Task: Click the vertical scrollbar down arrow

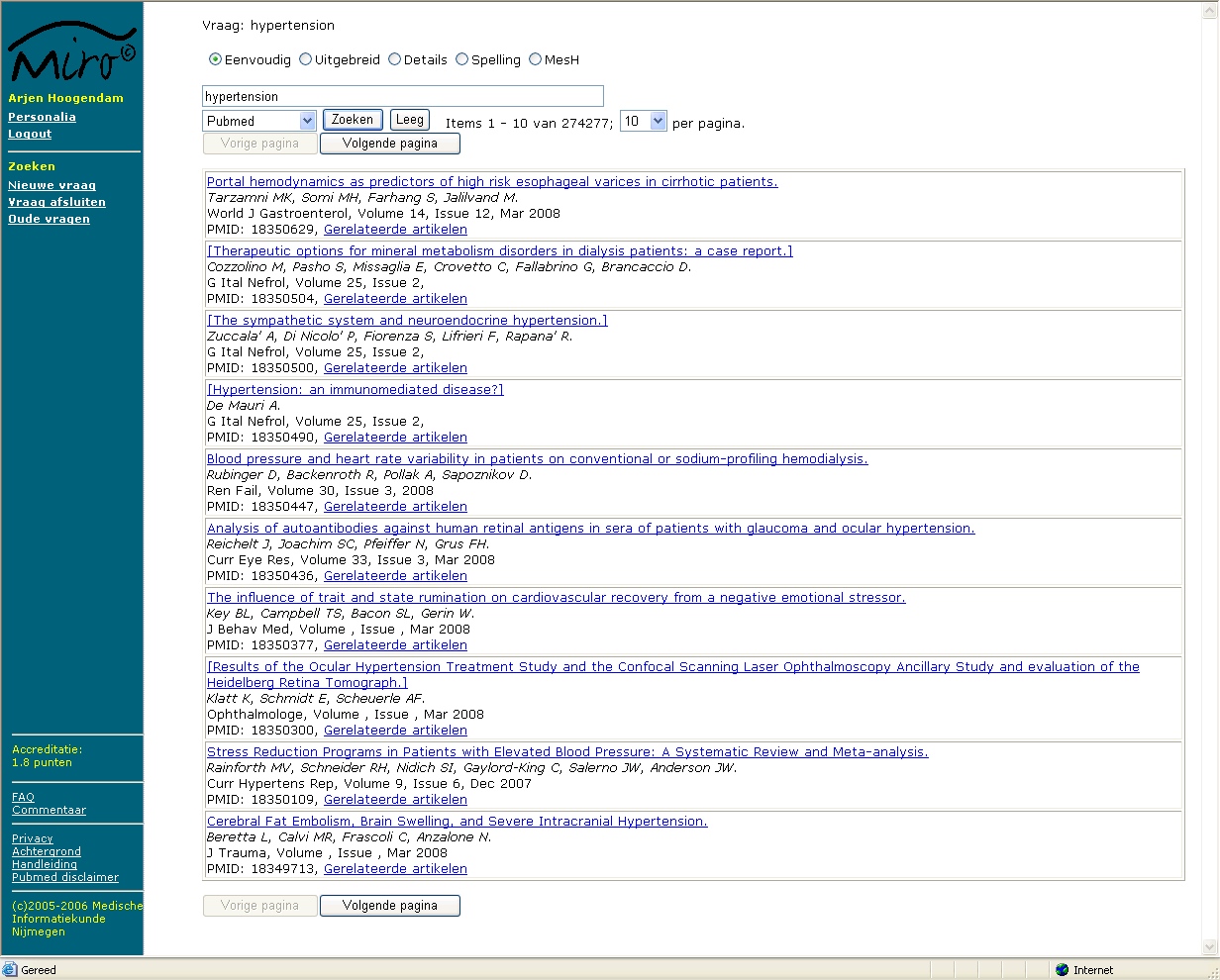Action: click(1209, 947)
